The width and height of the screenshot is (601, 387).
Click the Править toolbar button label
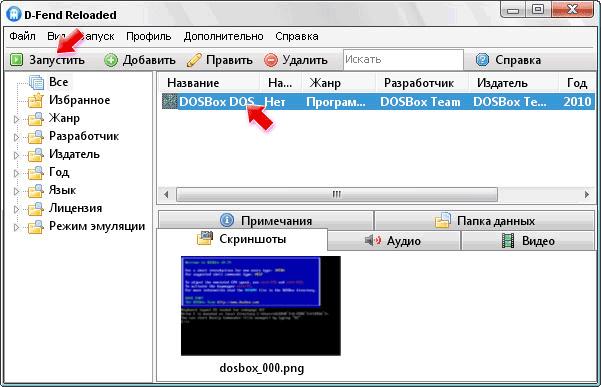229,60
